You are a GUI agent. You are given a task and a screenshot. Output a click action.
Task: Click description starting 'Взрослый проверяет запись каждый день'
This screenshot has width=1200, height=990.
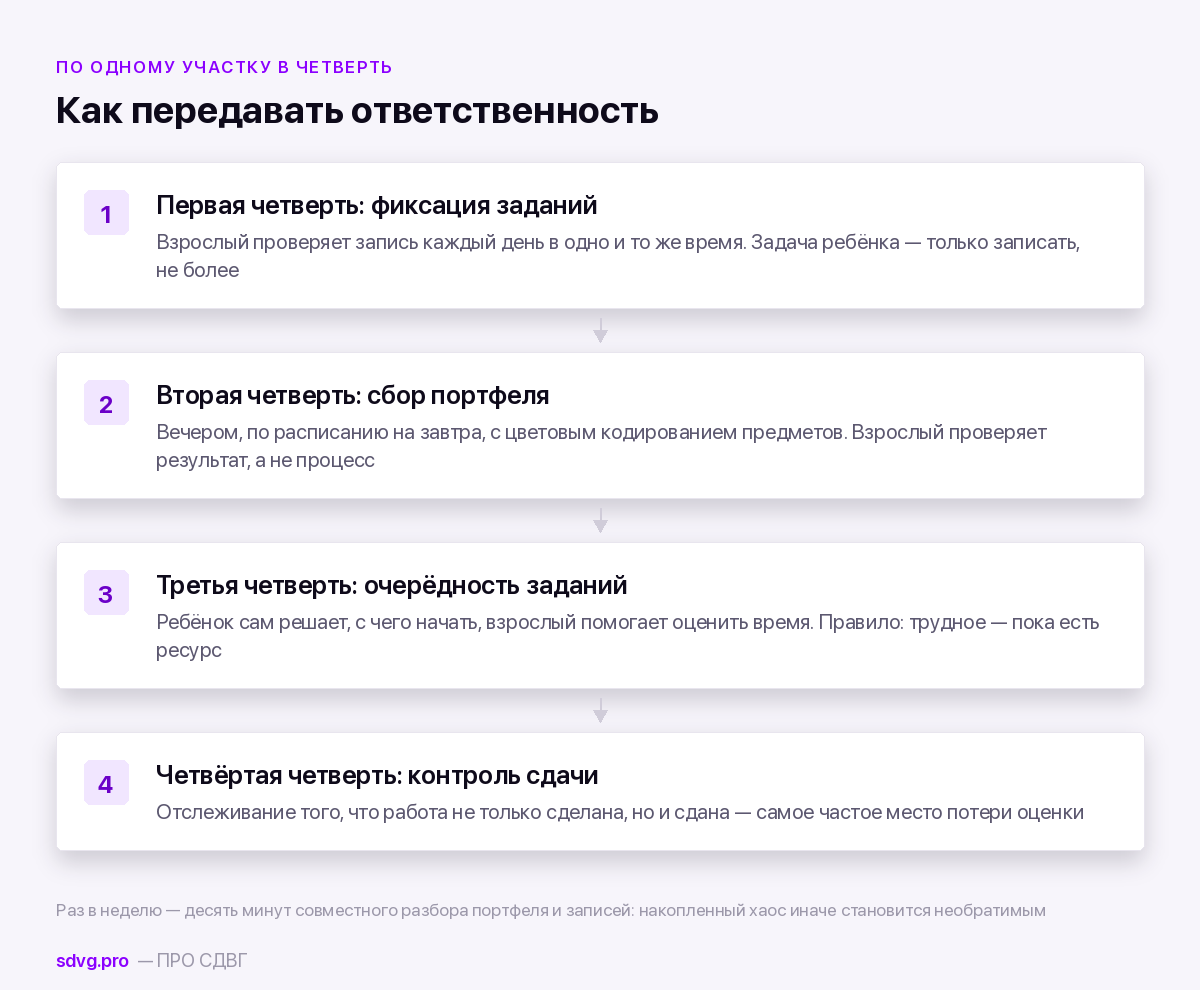tap(618, 256)
